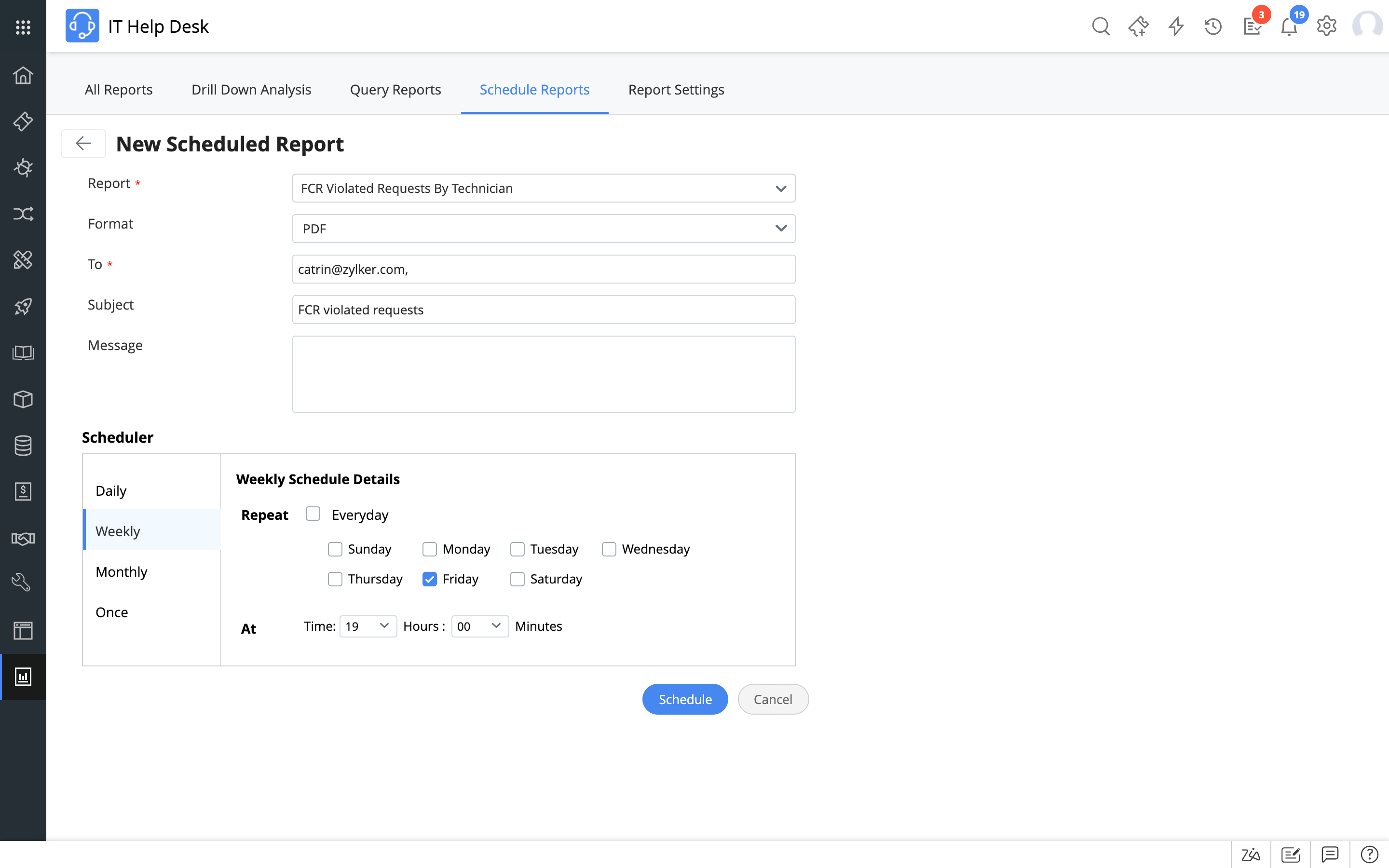Open the help question mark icon
The height and width of the screenshot is (868, 1389).
[1370, 854]
